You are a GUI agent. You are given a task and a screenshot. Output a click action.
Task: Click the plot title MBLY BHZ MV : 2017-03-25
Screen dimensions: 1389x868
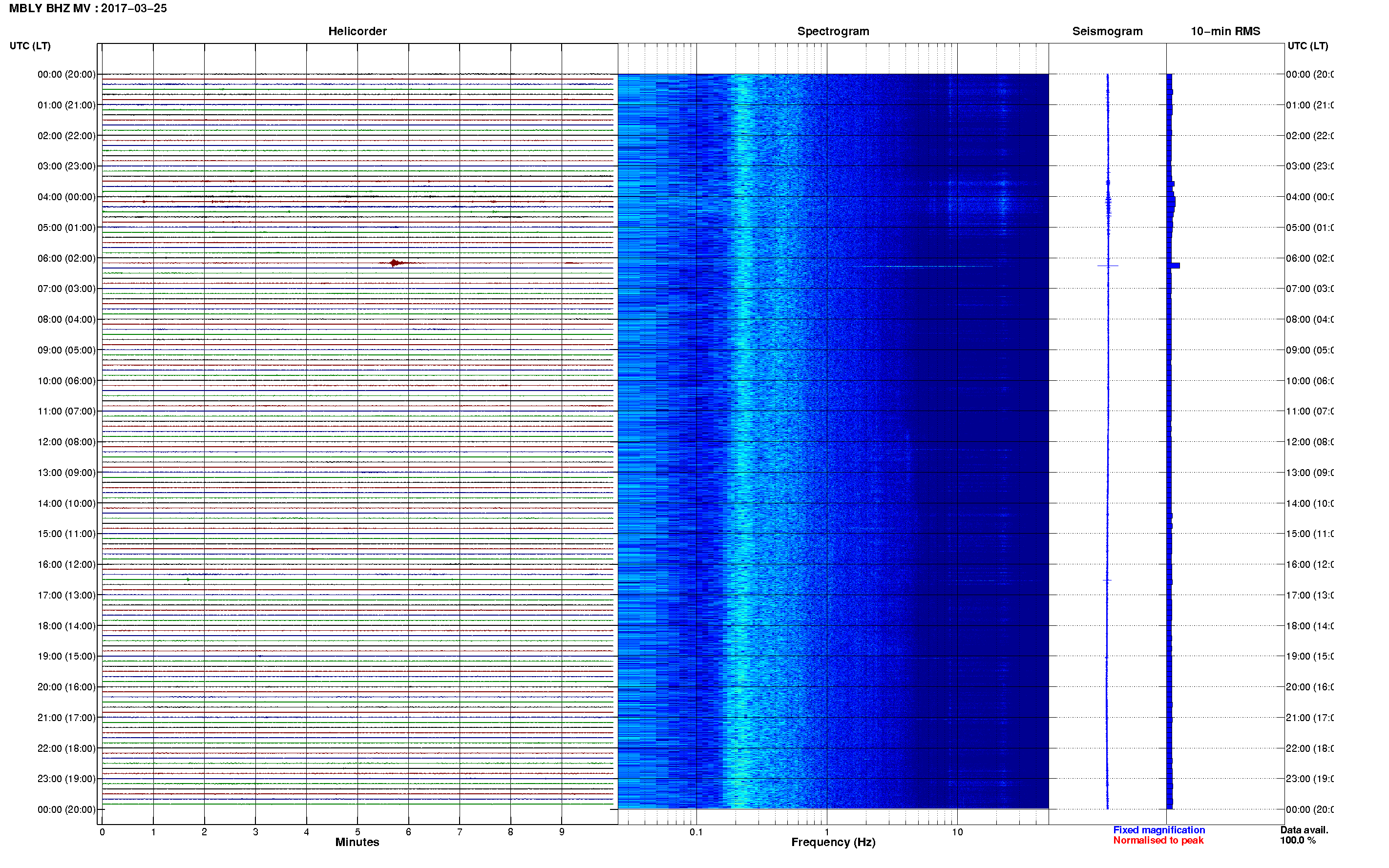click(x=88, y=9)
